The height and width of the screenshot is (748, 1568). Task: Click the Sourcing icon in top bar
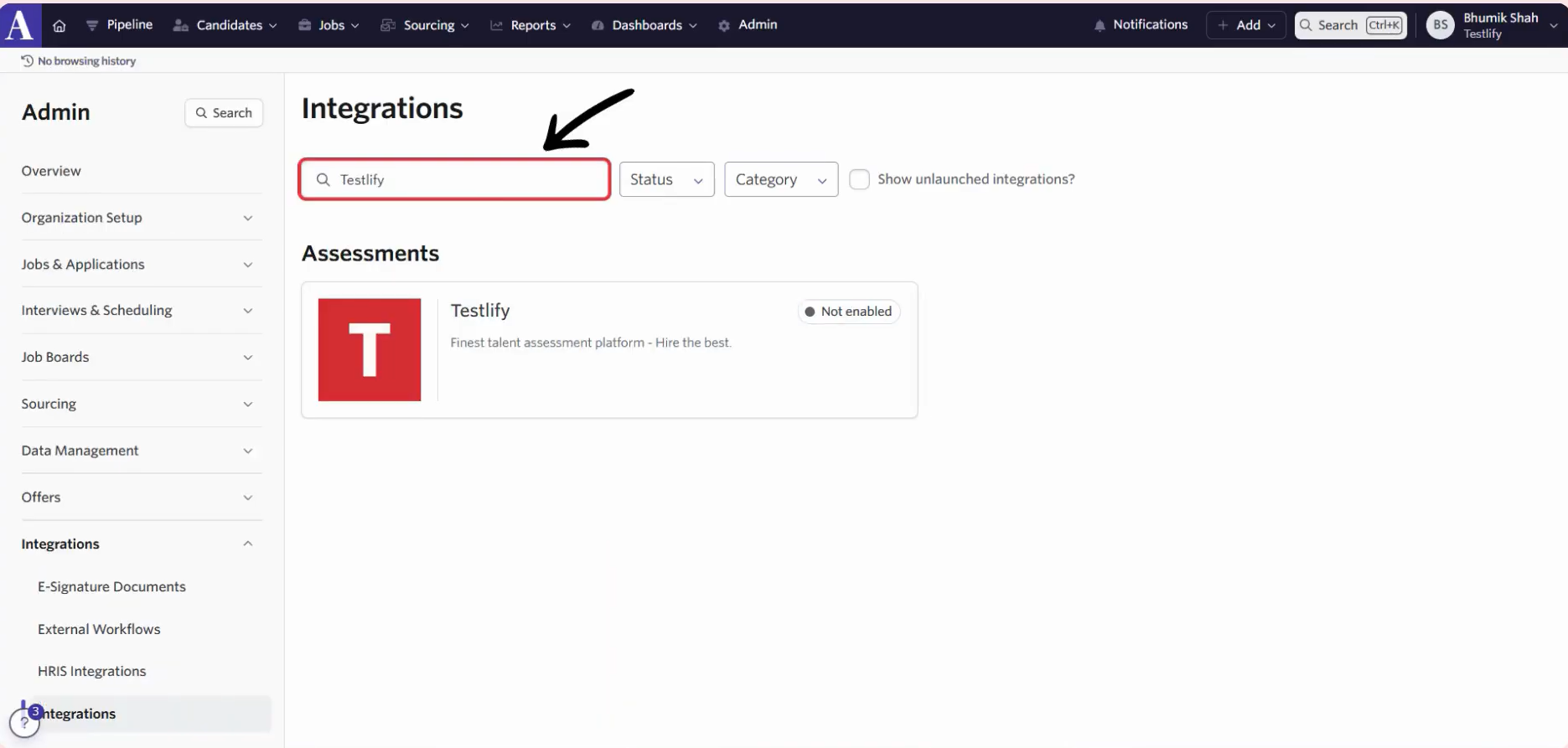tap(388, 26)
